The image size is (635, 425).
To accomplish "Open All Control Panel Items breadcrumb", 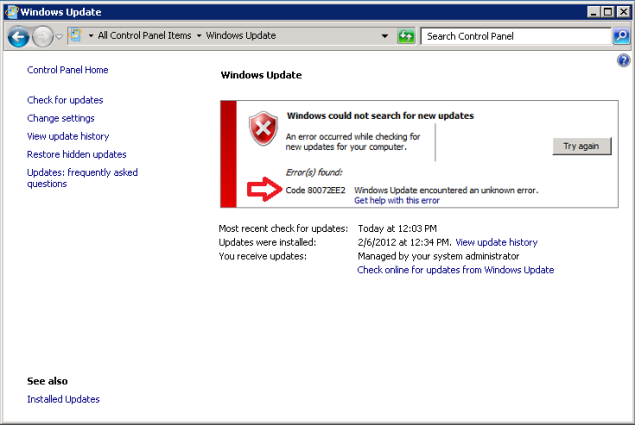I will (145, 36).
